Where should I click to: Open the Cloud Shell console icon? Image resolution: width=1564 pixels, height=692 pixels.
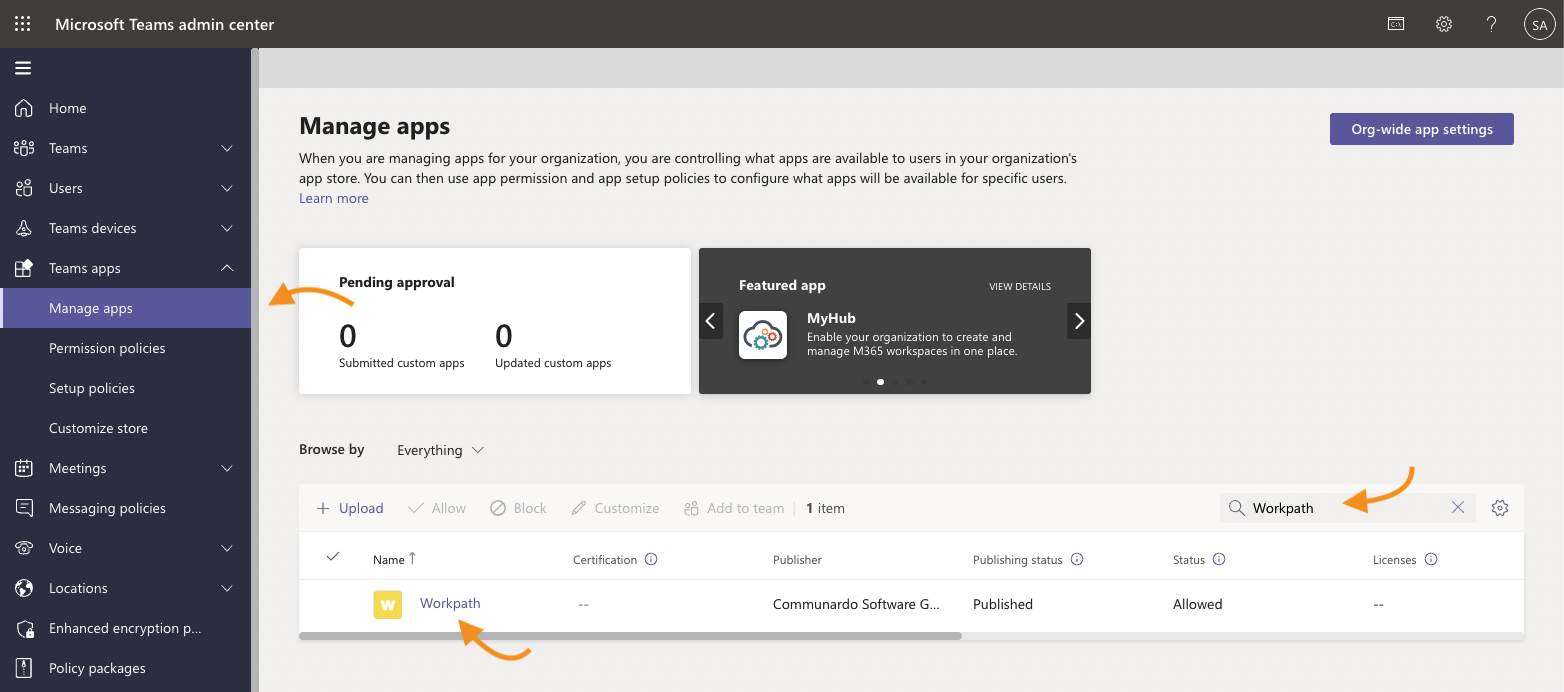pos(1396,24)
